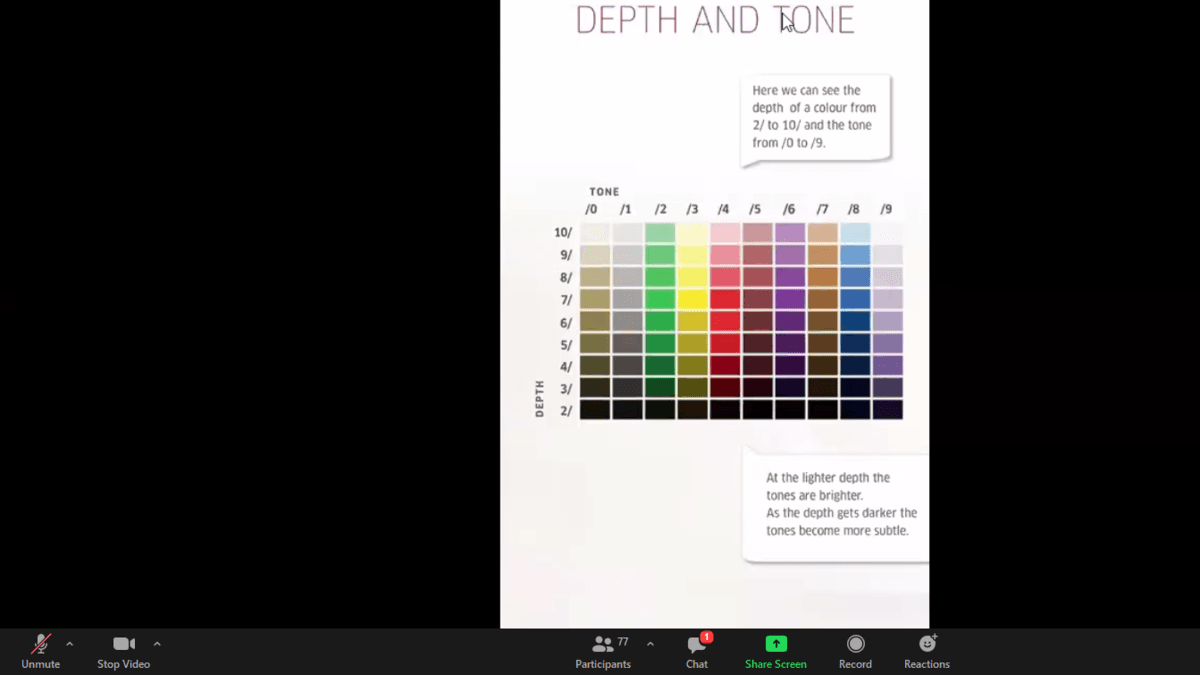The width and height of the screenshot is (1200, 675).
Task: Open the Participants panel
Action: (603, 651)
